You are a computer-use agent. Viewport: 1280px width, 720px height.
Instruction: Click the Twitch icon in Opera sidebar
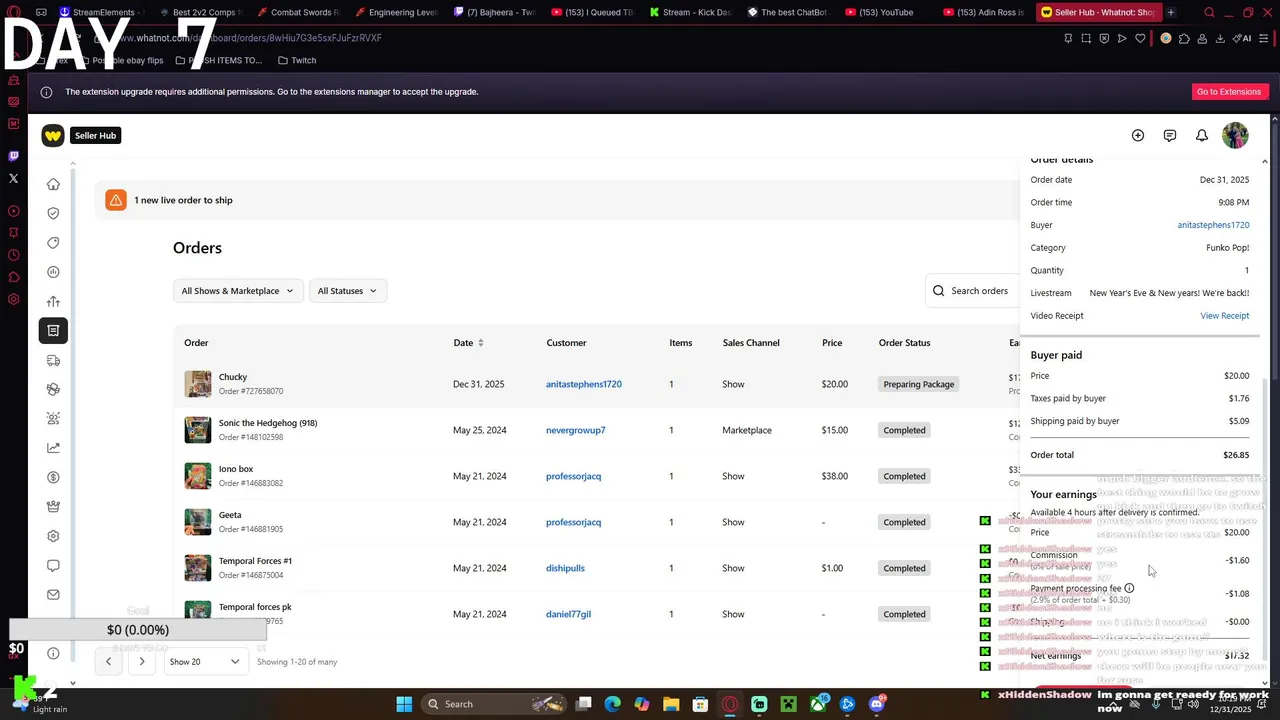tap(13, 156)
